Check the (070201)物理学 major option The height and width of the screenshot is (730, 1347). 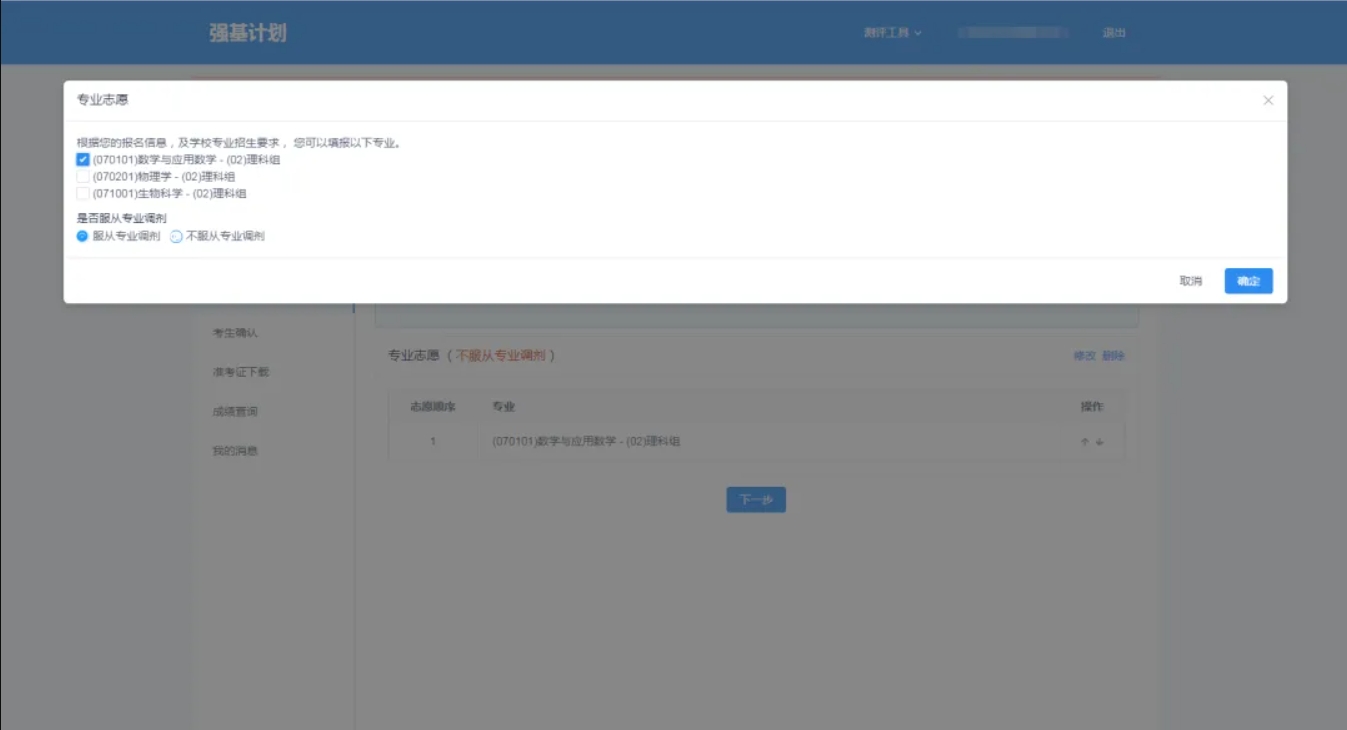pos(83,176)
